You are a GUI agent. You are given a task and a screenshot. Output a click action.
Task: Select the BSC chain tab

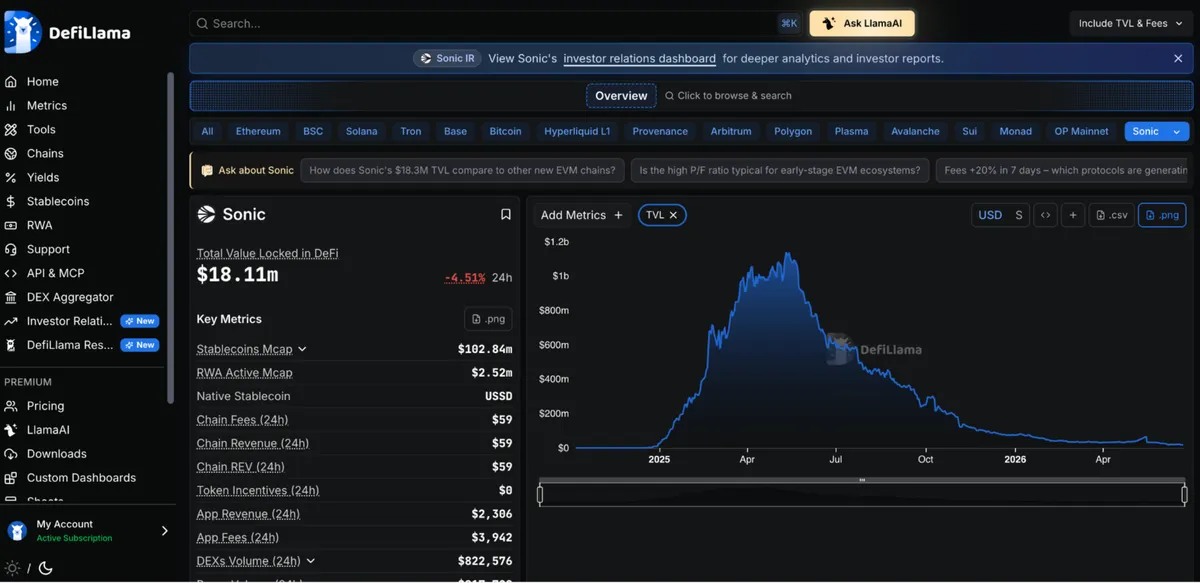click(x=313, y=132)
